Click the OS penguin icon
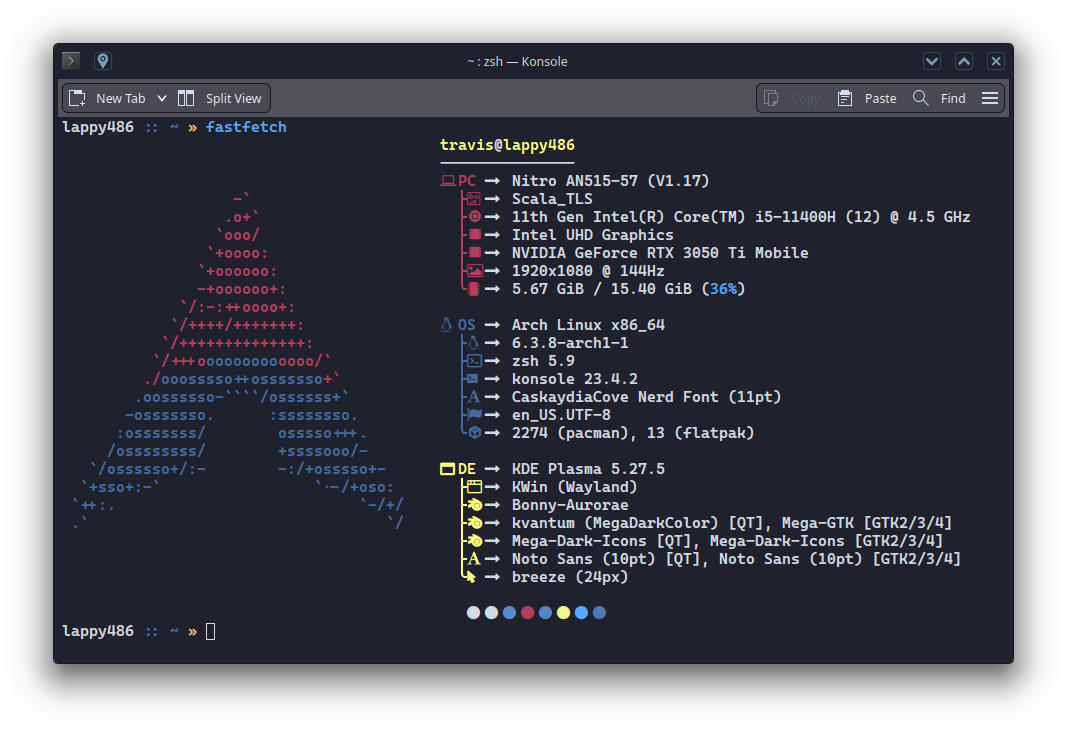 click(x=446, y=325)
